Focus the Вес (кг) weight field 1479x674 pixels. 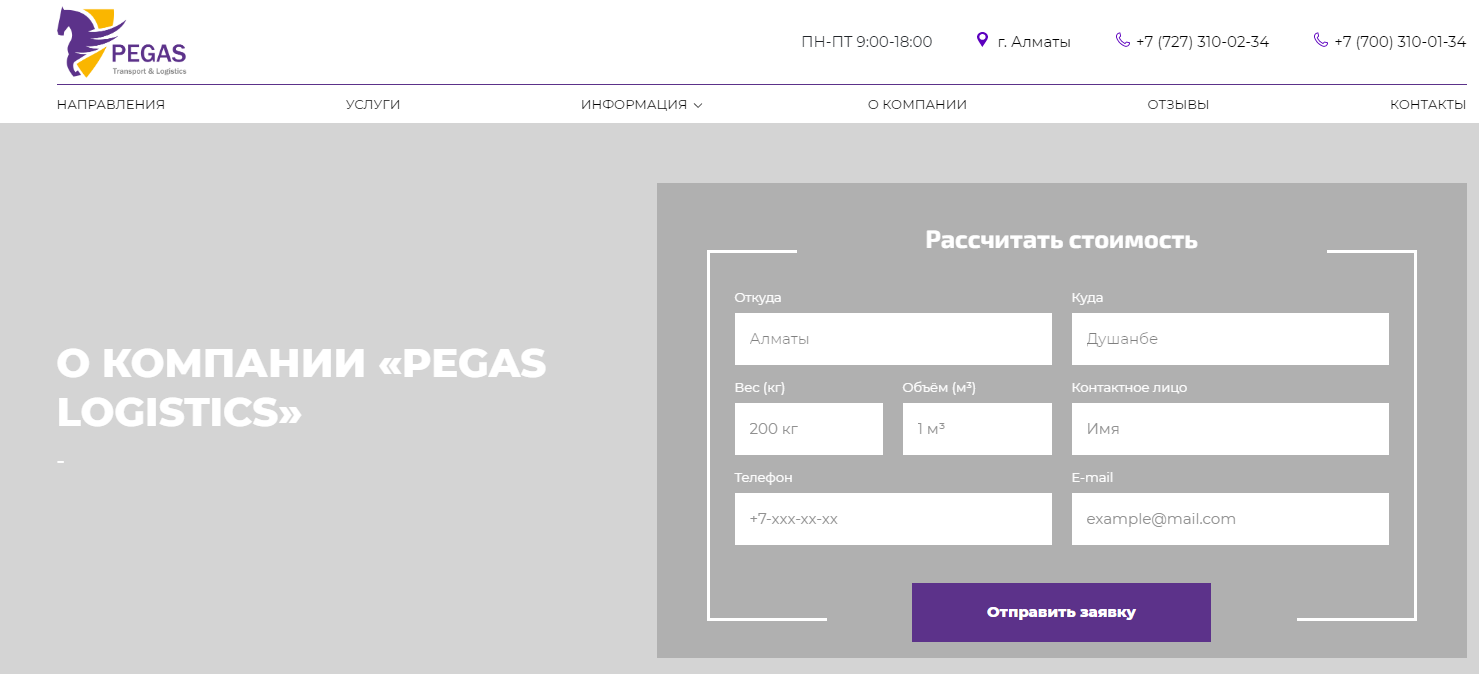[809, 429]
